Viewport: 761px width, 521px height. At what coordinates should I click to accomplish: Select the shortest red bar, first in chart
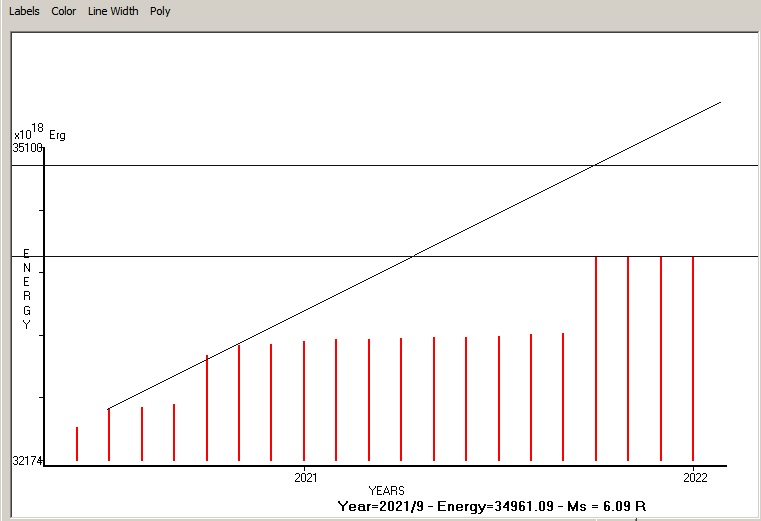pyautogui.click(x=77, y=444)
